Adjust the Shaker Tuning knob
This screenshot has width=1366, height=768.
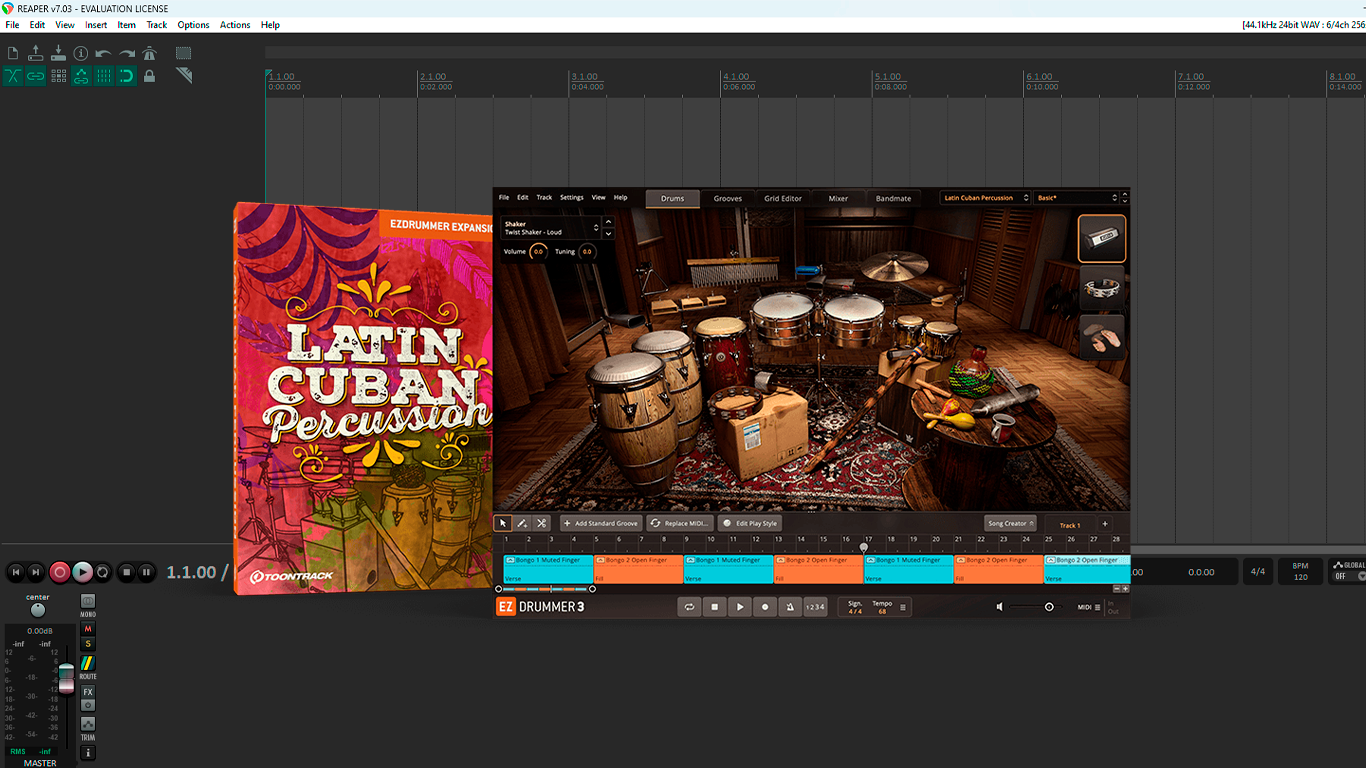(x=587, y=252)
